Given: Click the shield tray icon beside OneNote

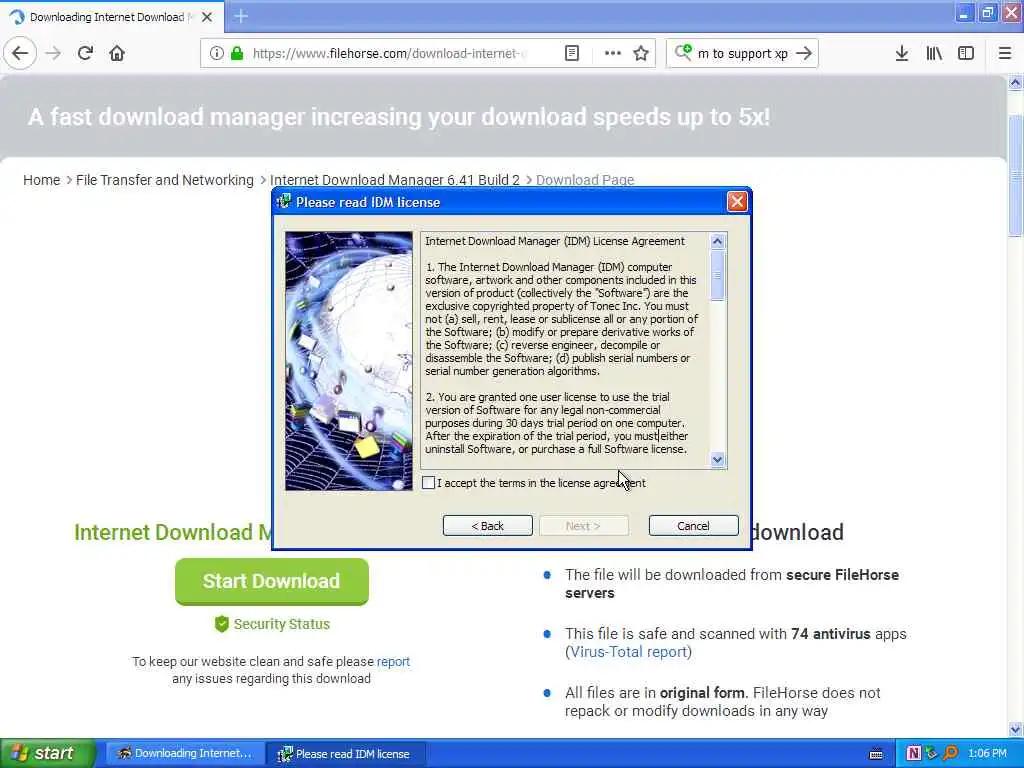Looking at the screenshot, I should [x=932, y=754].
